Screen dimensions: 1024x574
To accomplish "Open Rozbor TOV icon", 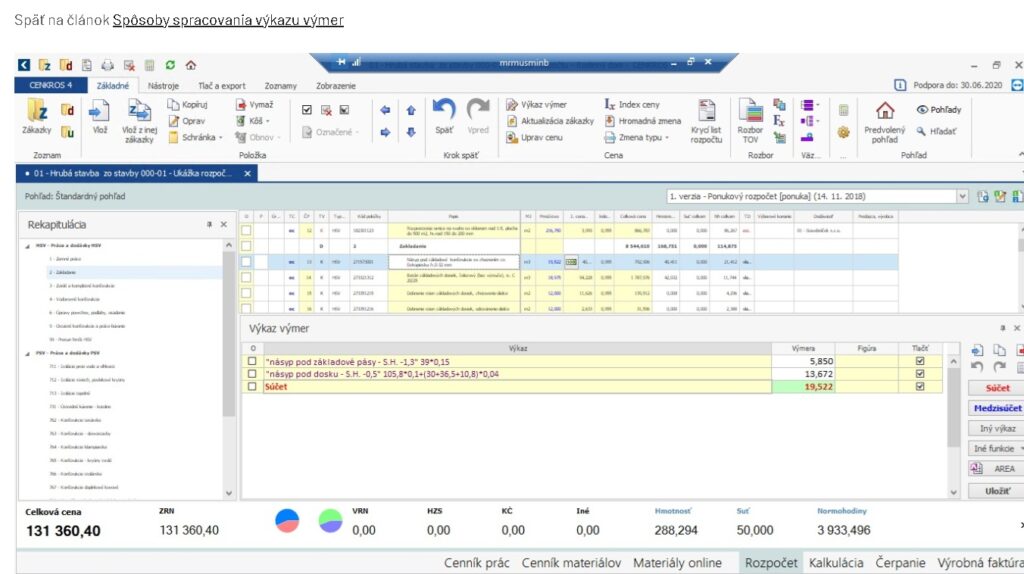I will coord(750,121).
